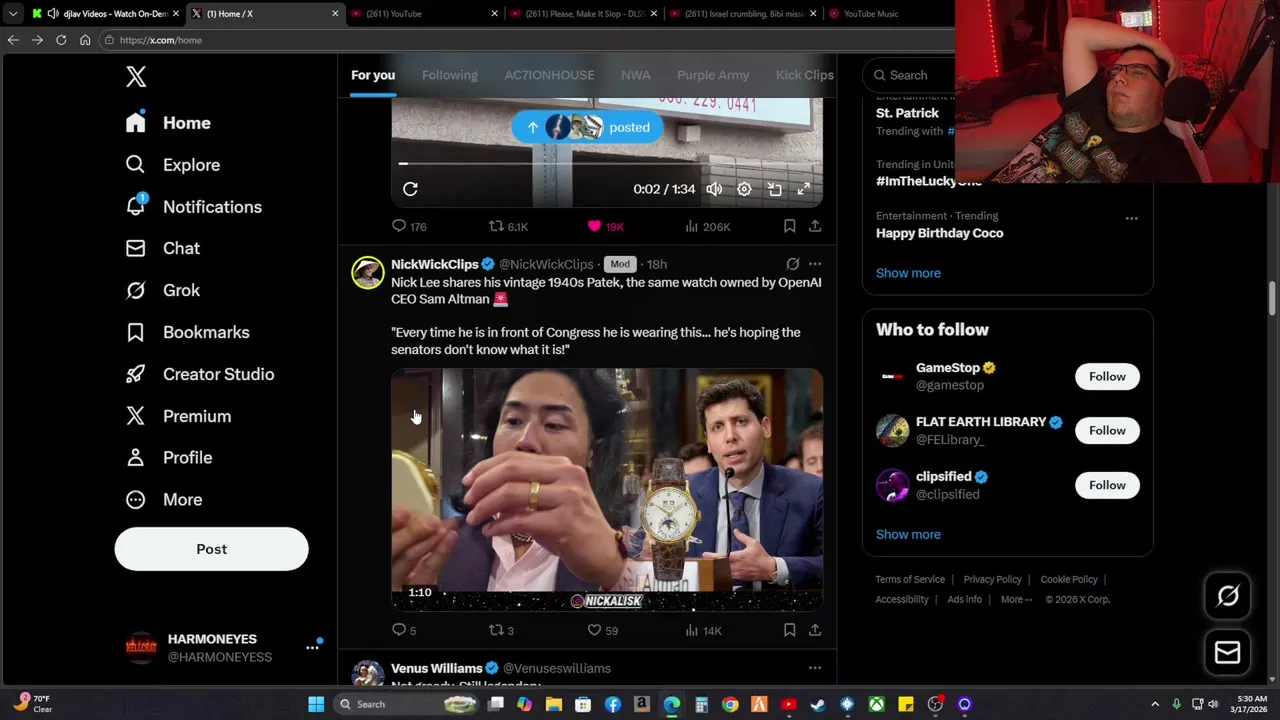Screen dimensions: 1280x720
Task: Switch to the YouTube Music browser tab
Action: pyautogui.click(x=871, y=14)
